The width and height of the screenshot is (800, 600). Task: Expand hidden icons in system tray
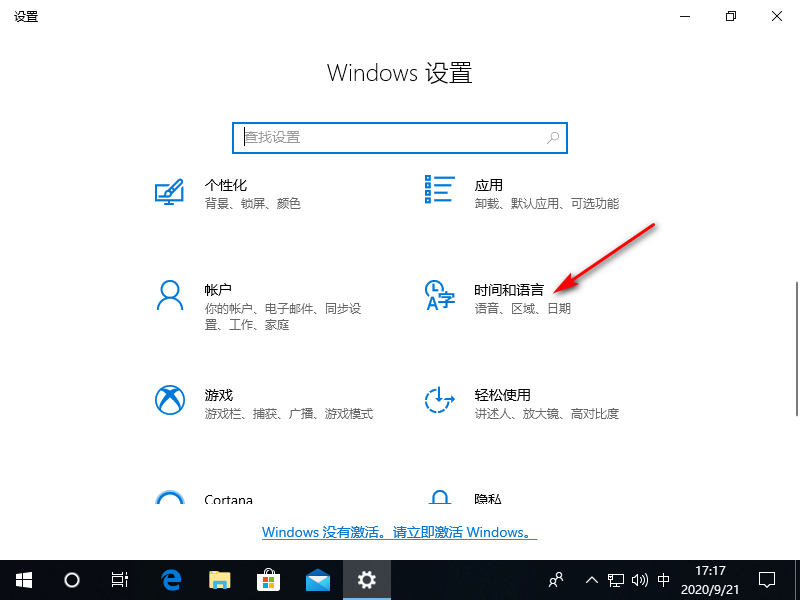coord(592,580)
